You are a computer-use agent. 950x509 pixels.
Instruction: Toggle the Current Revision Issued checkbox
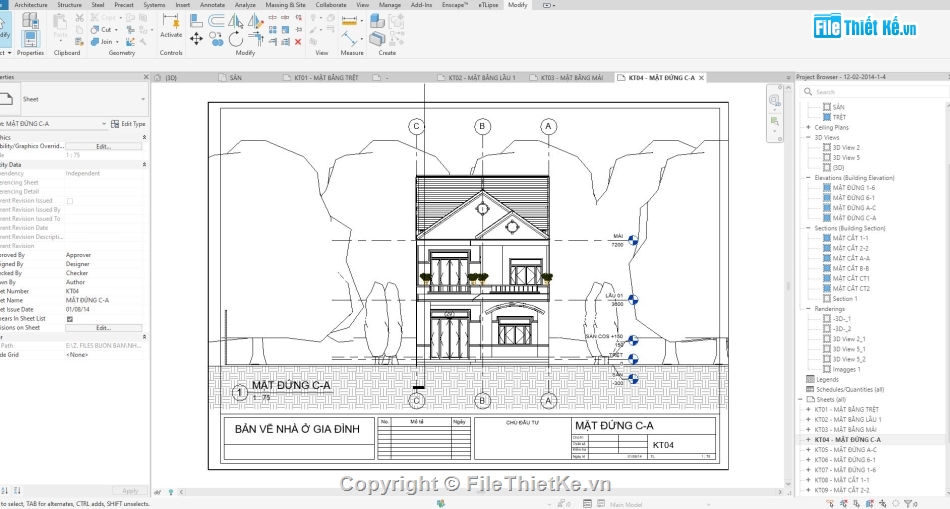[x=70, y=201]
